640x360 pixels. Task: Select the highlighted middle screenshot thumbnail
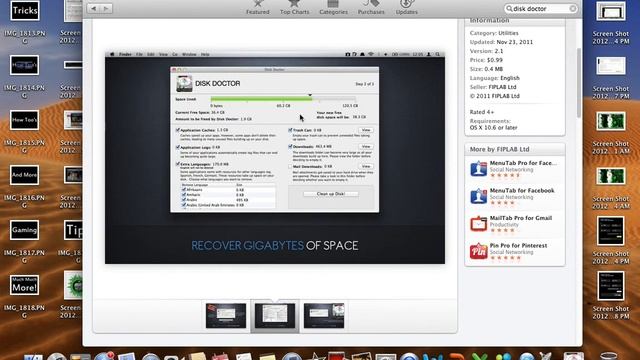(275, 316)
